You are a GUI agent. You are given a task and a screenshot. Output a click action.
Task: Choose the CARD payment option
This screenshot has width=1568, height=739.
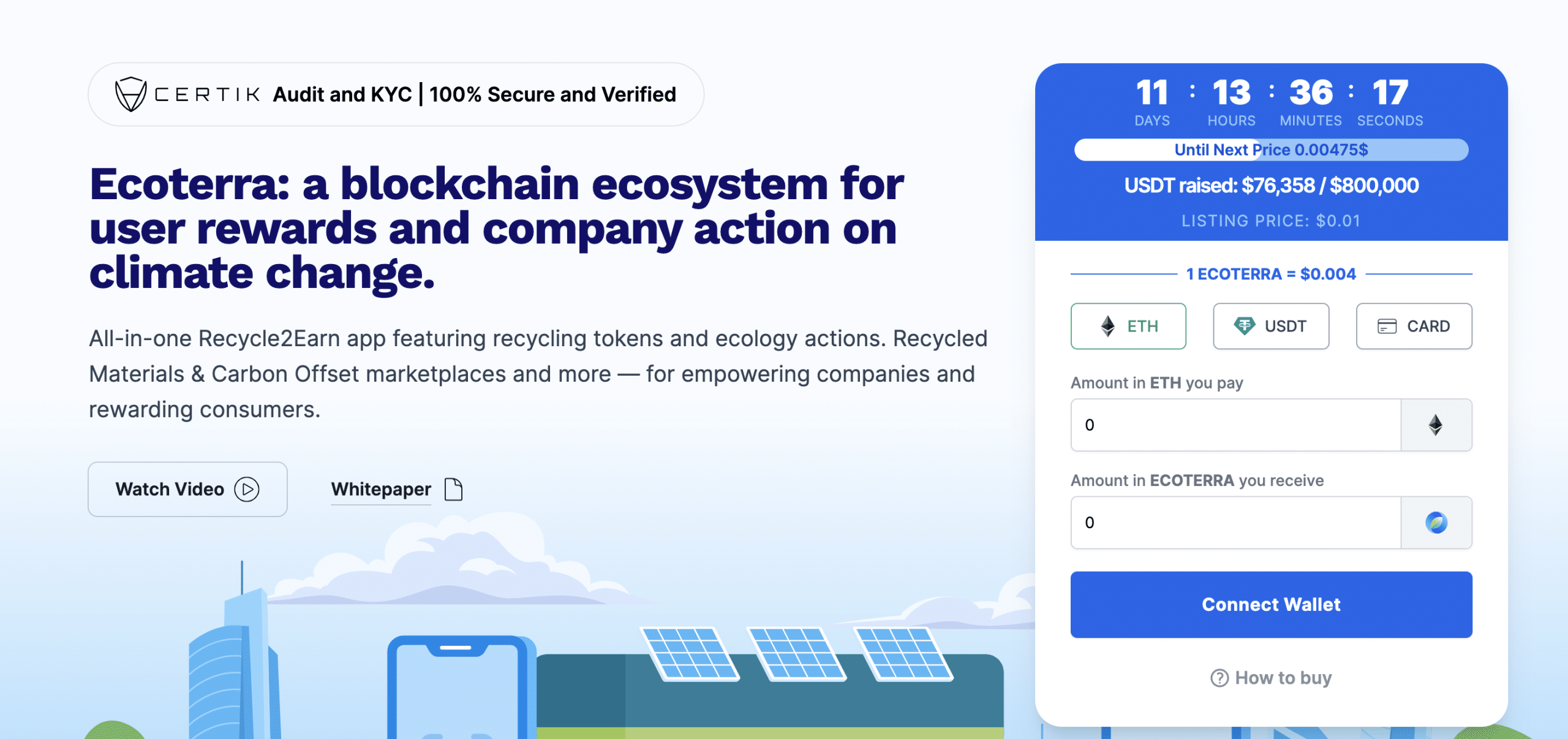pos(1414,326)
